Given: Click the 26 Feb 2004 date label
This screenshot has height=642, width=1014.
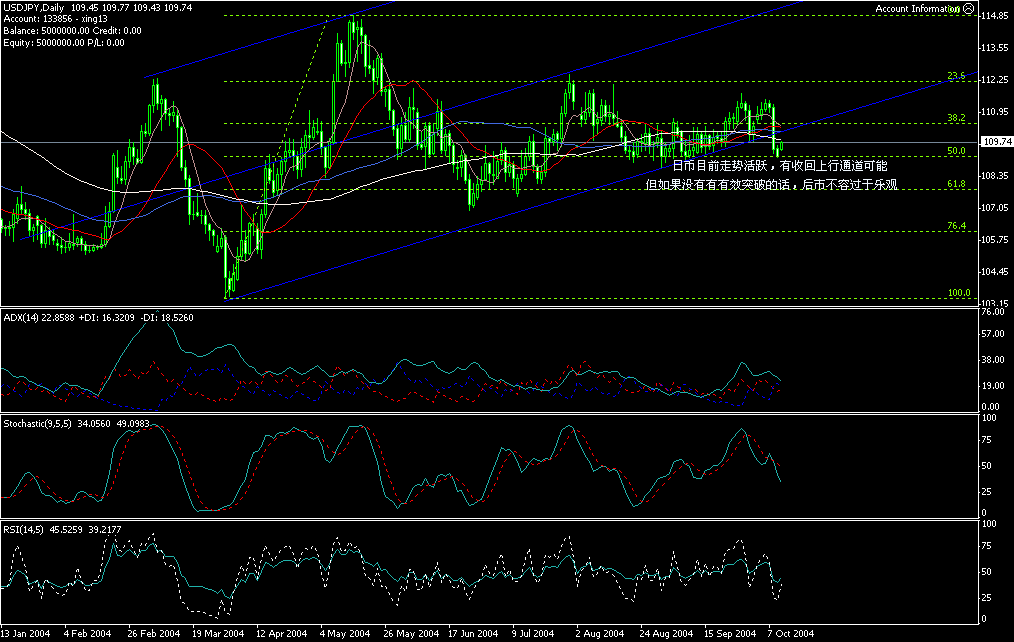Looking at the screenshot, I should [x=153, y=634].
